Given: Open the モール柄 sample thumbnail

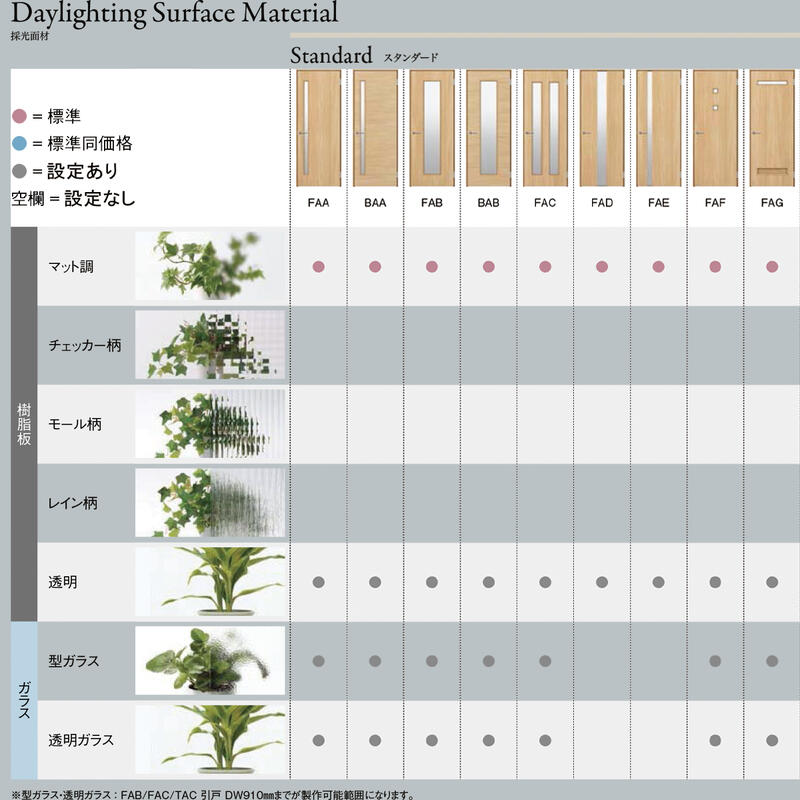Looking at the screenshot, I should [210, 424].
